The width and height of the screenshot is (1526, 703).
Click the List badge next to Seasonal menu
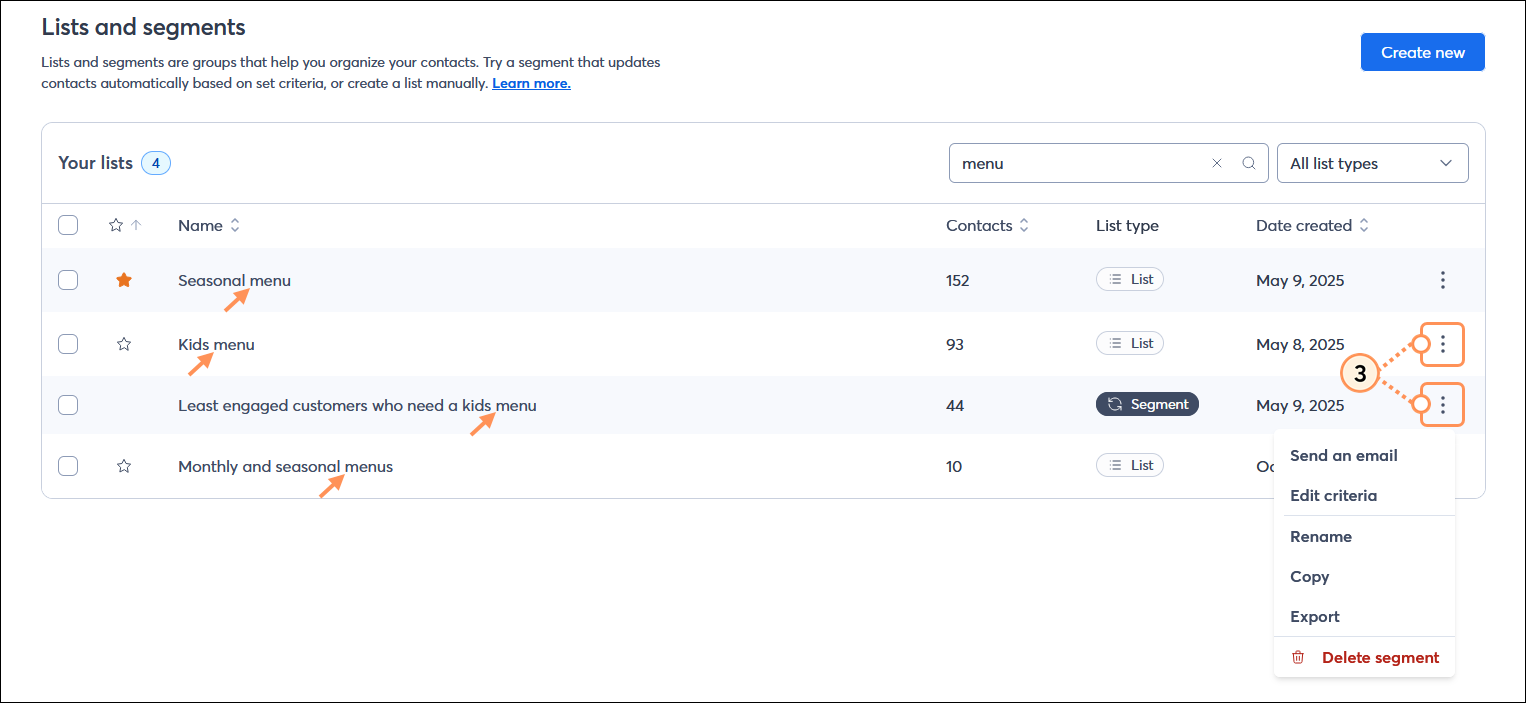coord(1129,279)
